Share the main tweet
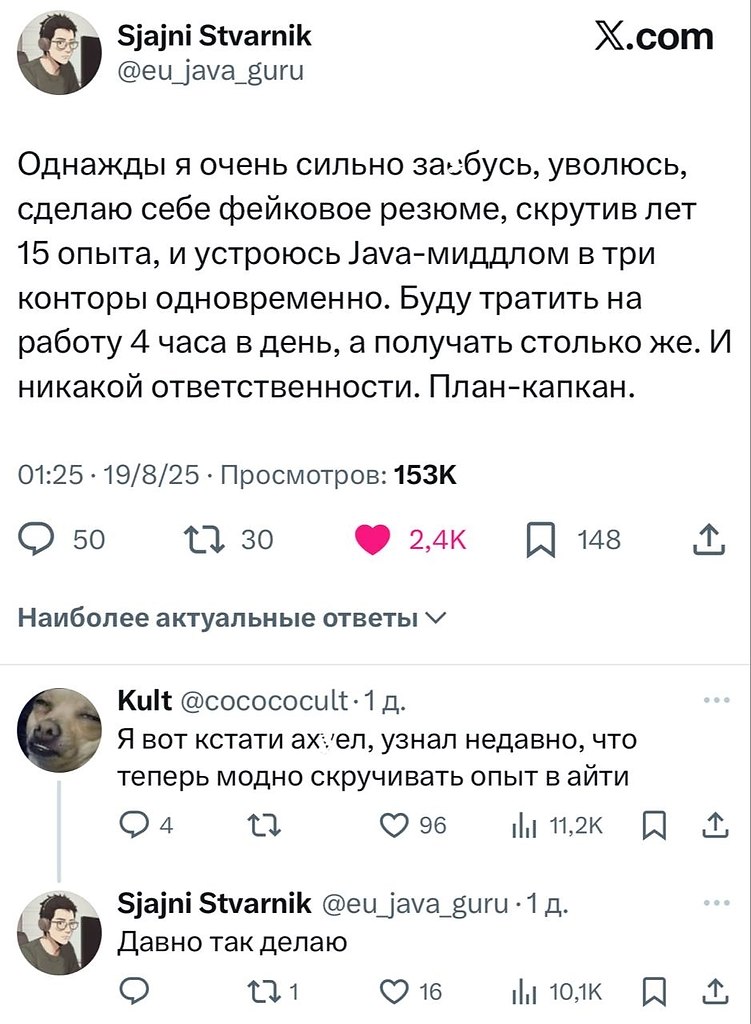751x1024 pixels. tap(709, 540)
